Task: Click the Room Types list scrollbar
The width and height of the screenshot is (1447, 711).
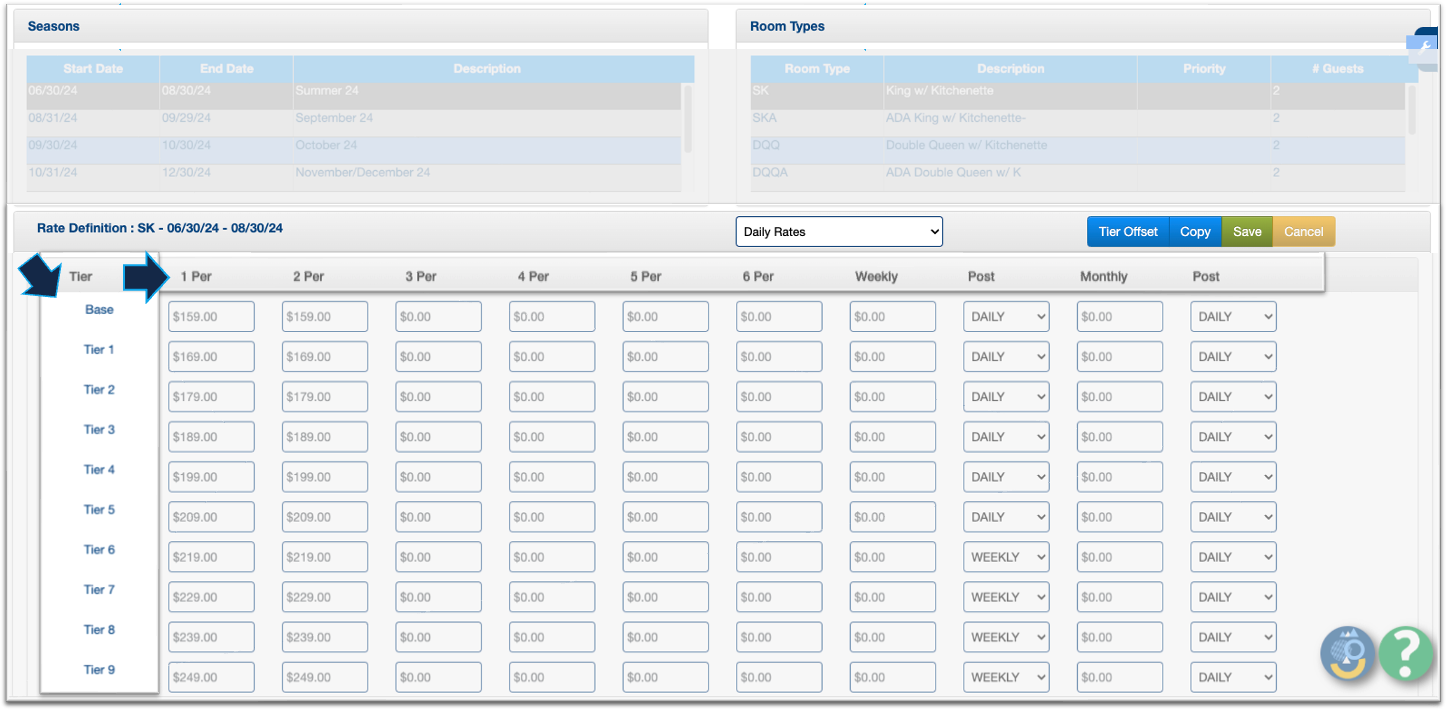Action: coord(1411,109)
